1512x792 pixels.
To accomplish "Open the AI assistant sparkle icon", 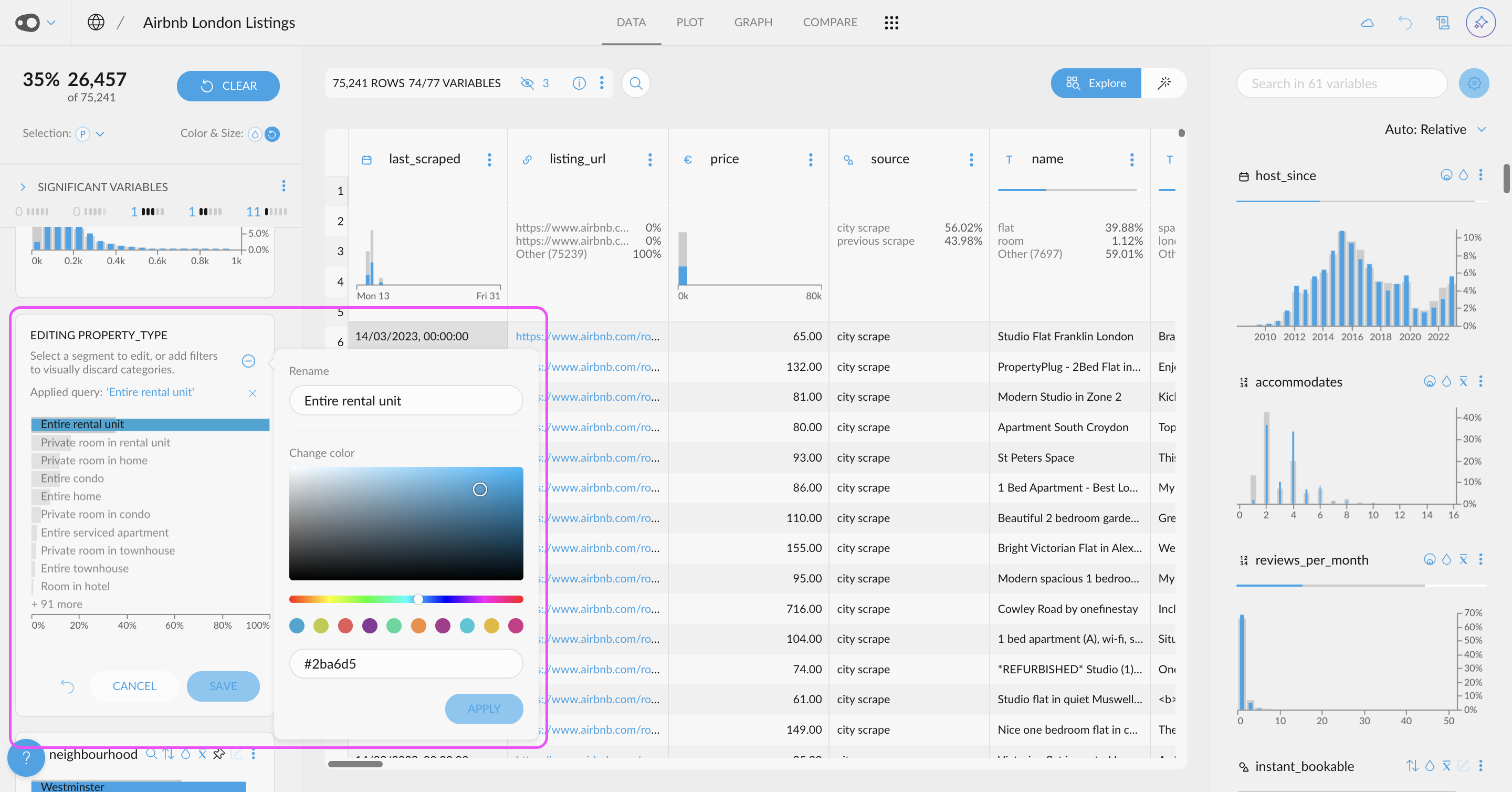I will pos(1480,23).
